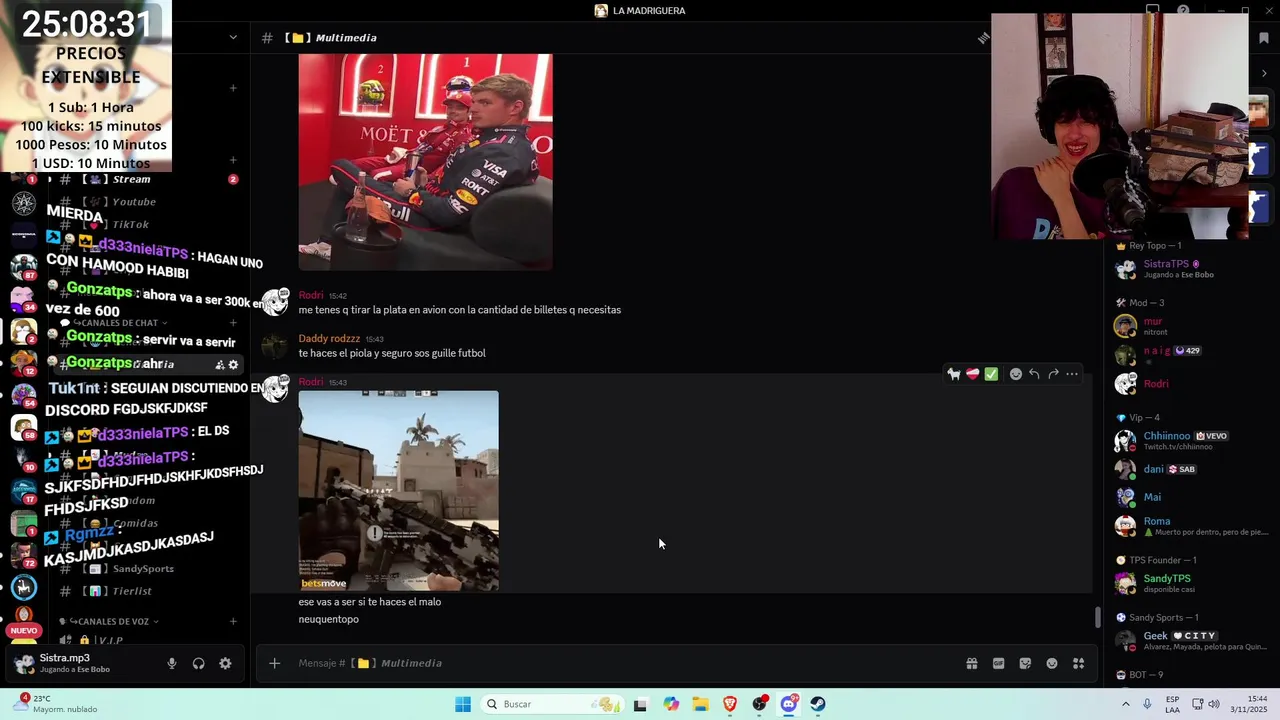This screenshot has height=720, width=1280.
Task: Open the weather widget showing 23°C
Action: [57, 704]
